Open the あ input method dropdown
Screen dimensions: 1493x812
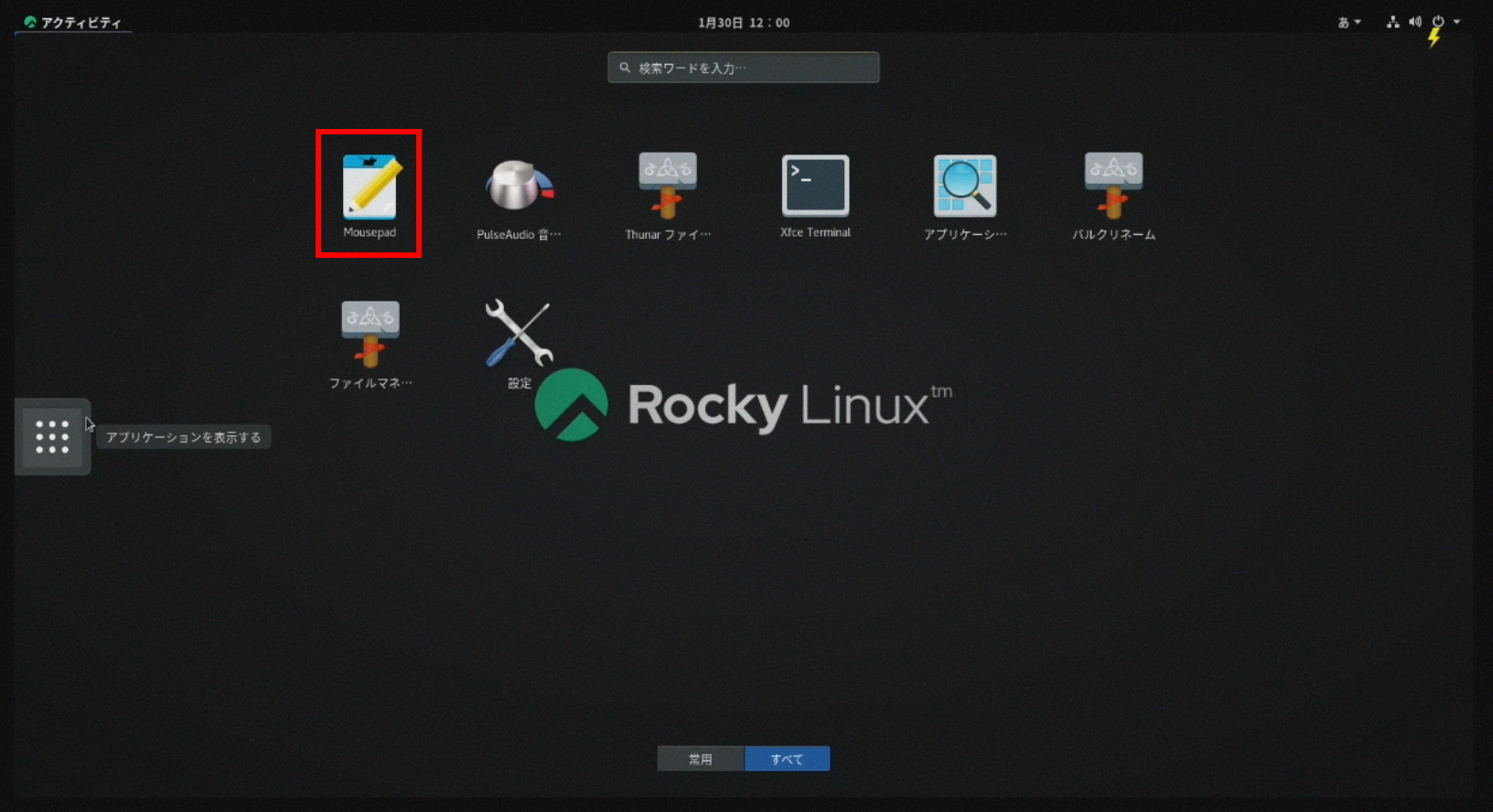pos(1349,23)
